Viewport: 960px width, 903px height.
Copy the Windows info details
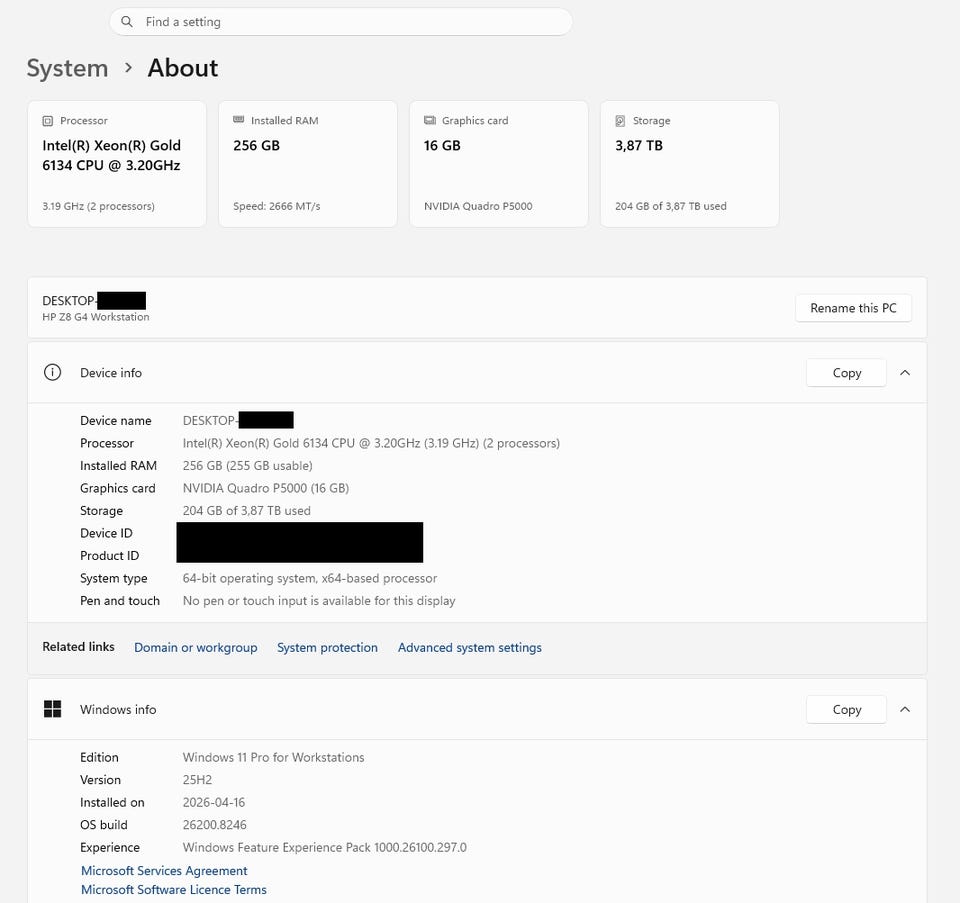pos(846,709)
